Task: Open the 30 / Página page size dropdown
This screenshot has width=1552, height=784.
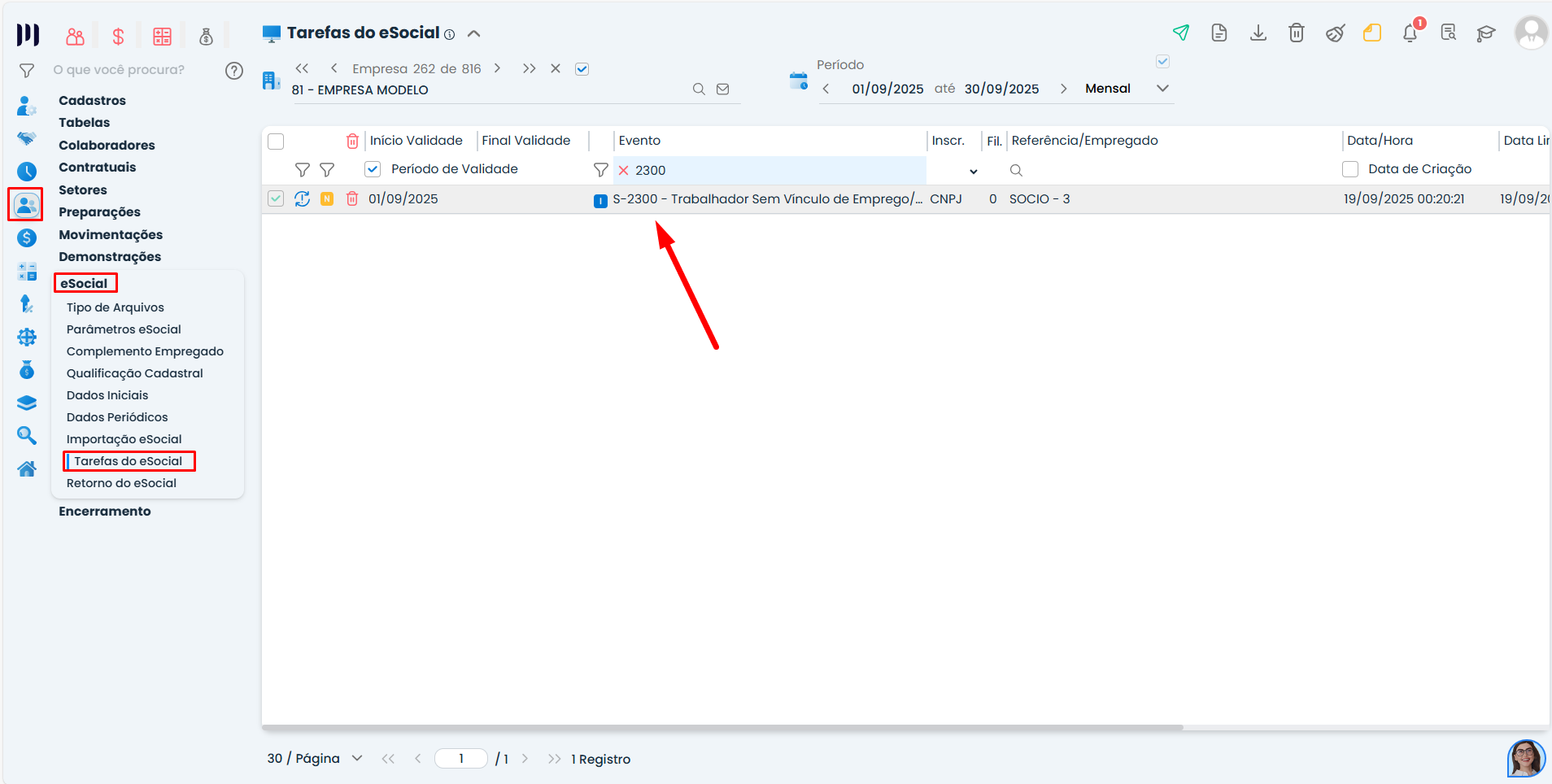Action: [x=315, y=758]
